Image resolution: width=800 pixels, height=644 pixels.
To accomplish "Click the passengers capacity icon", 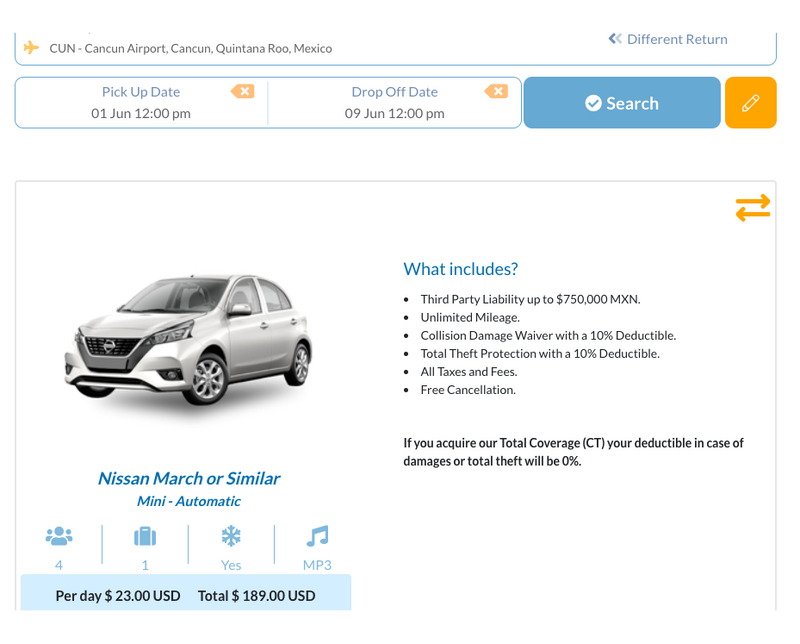I will (x=59, y=537).
